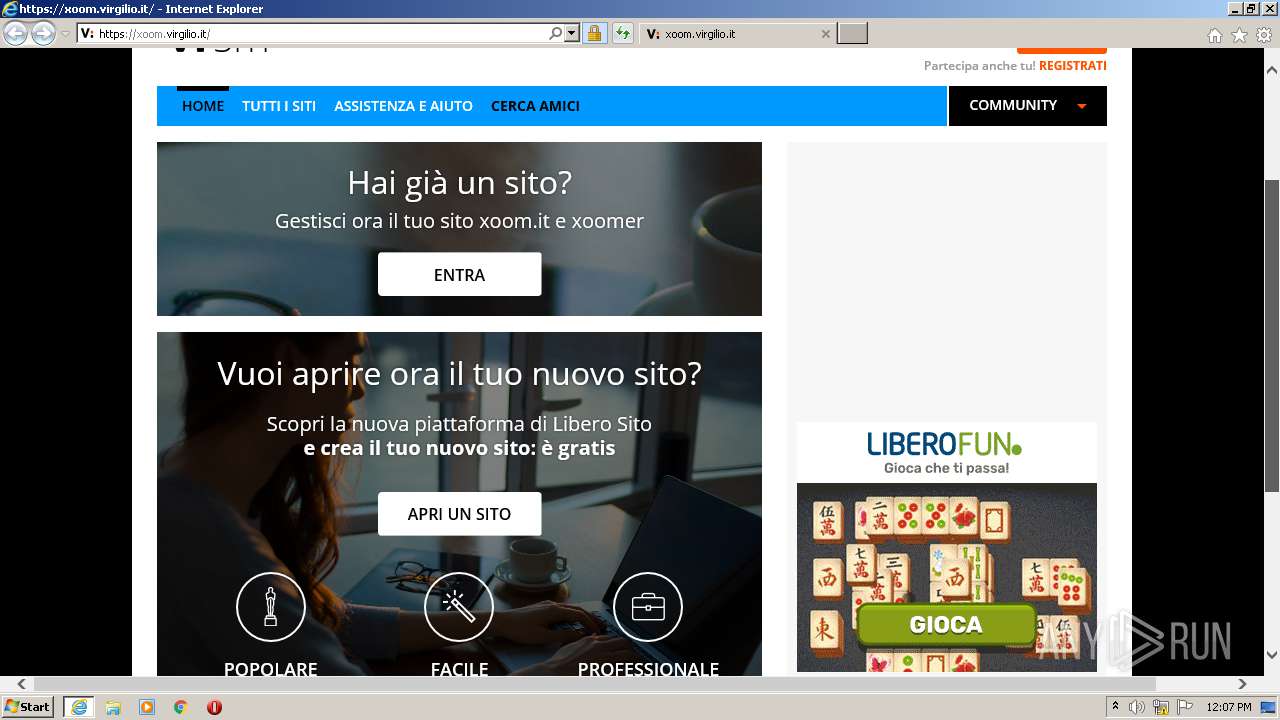Click the vertical scrollbar thumb
1280x720 pixels.
pyautogui.click(x=1272, y=335)
